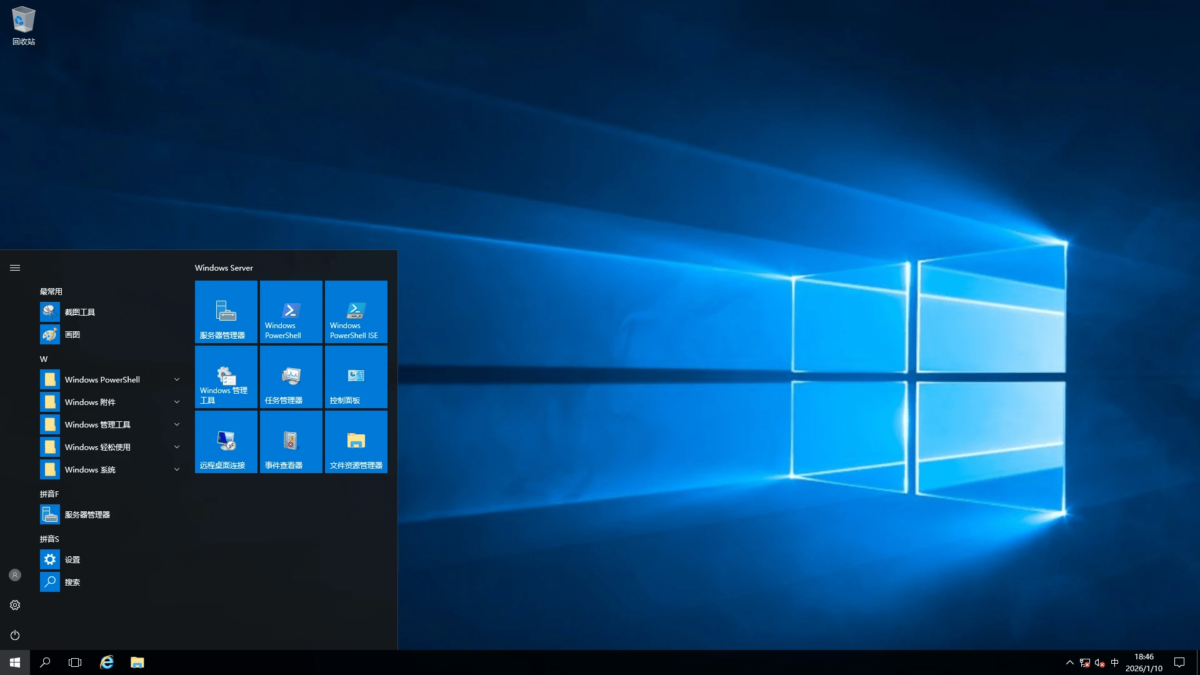Viewport: 1200px width, 675px height.
Task: Launch Windows PowerShell from its tile
Action: (x=290, y=312)
